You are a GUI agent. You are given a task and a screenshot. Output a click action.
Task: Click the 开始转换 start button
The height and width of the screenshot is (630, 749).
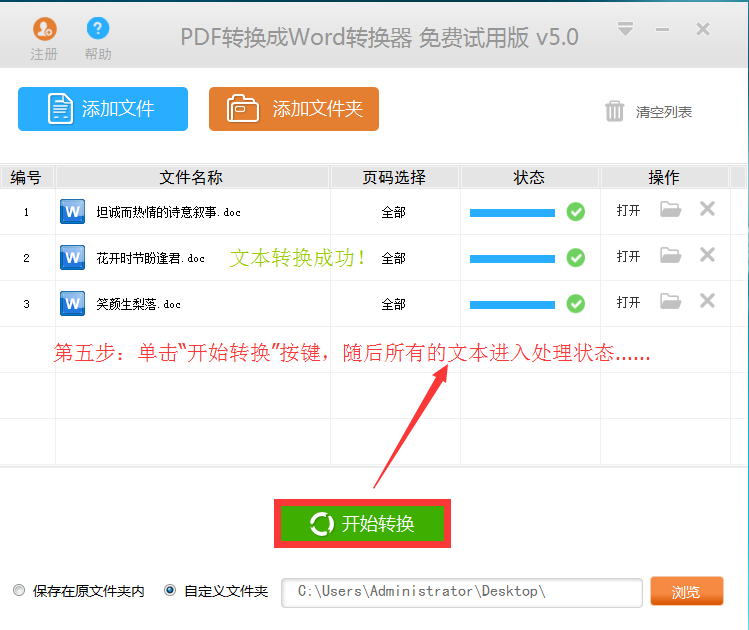[363, 523]
